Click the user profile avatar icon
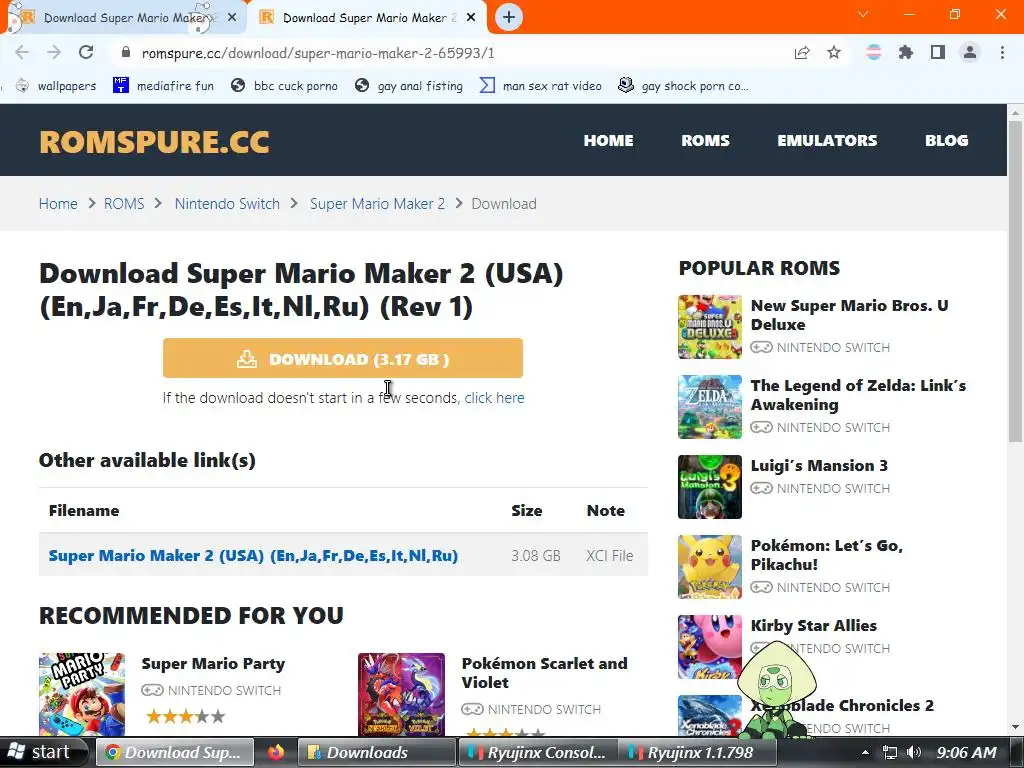1024x768 pixels. click(970, 52)
